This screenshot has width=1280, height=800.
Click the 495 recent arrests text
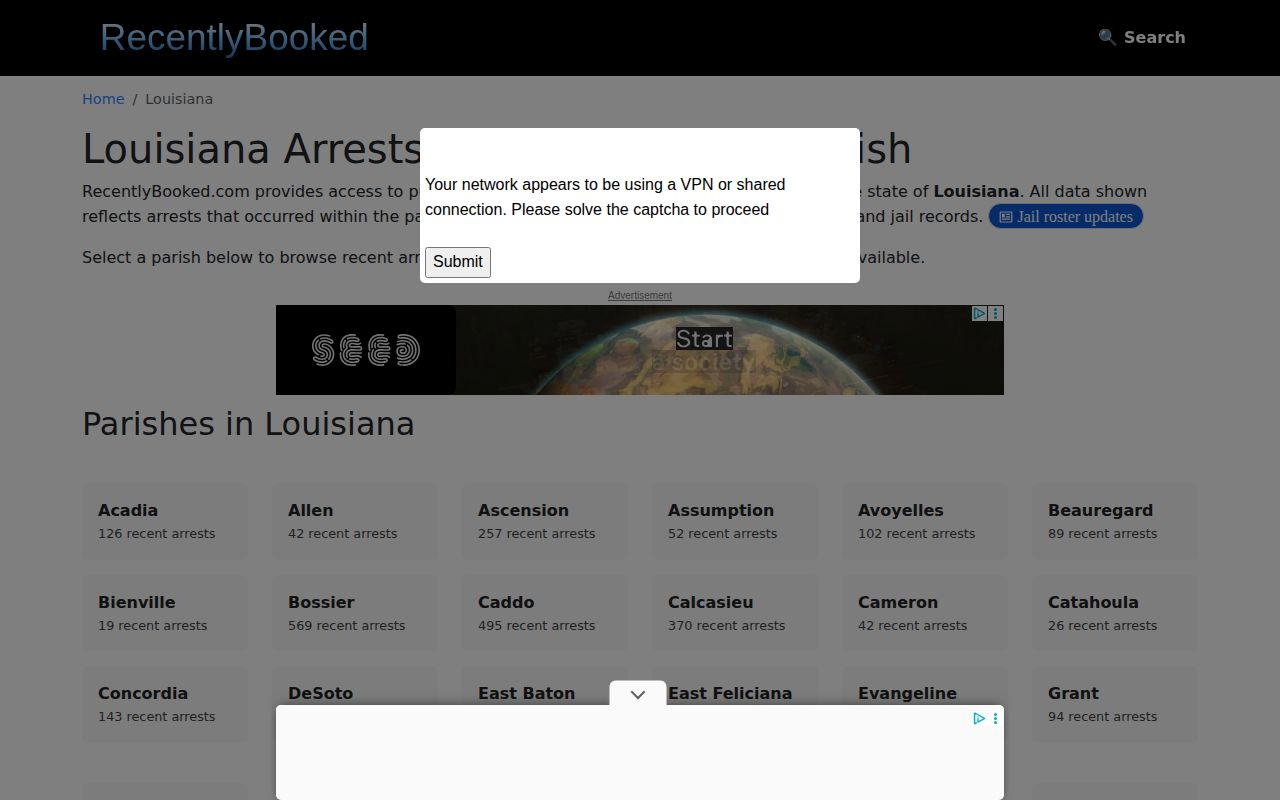point(536,625)
